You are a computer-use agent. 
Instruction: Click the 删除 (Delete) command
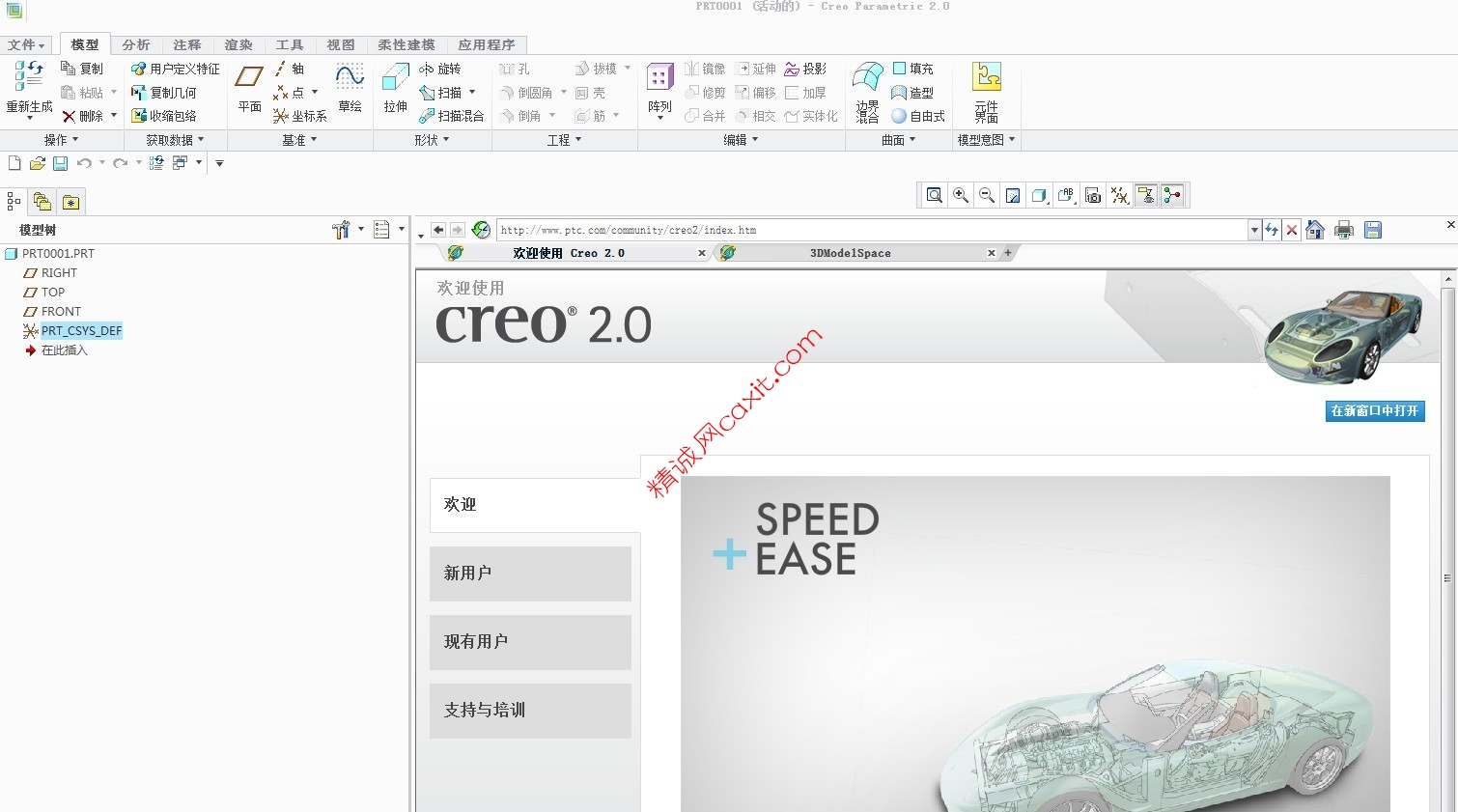82,116
